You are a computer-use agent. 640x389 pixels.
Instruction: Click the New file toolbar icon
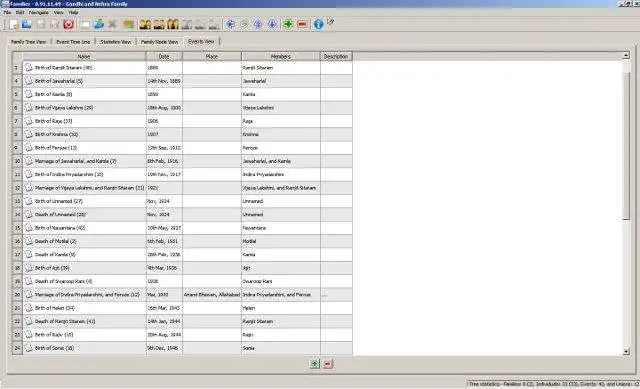pos(13,24)
